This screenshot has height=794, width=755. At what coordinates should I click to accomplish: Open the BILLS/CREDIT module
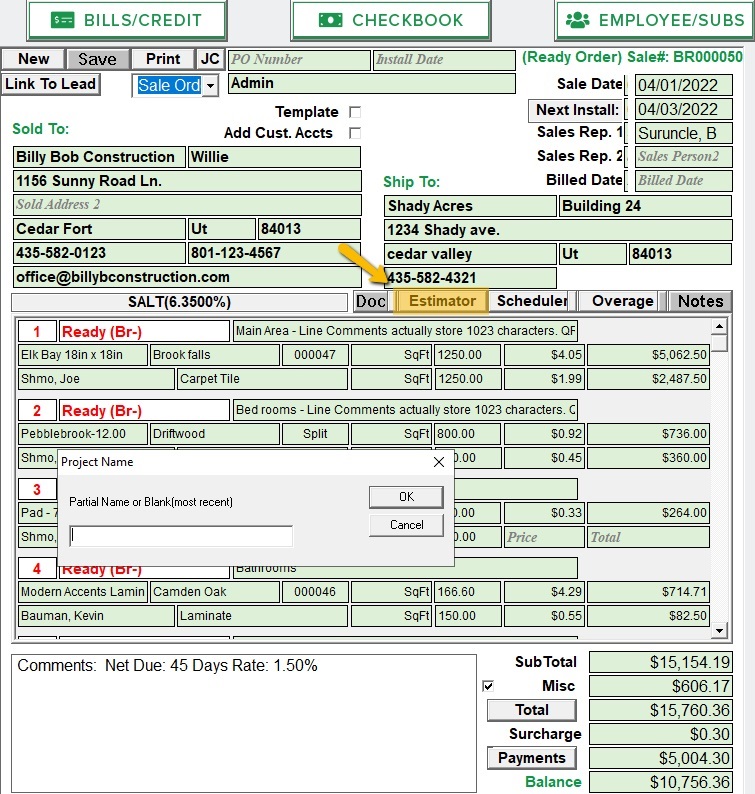127,20
